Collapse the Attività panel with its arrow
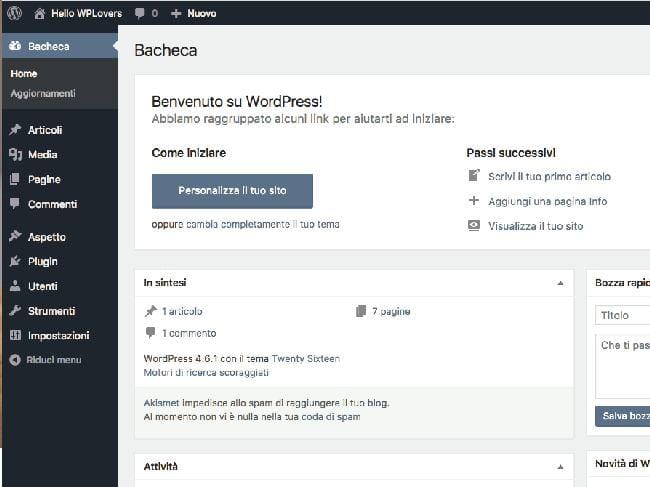Viewport: 650px width, 487px height. (560, 467)
